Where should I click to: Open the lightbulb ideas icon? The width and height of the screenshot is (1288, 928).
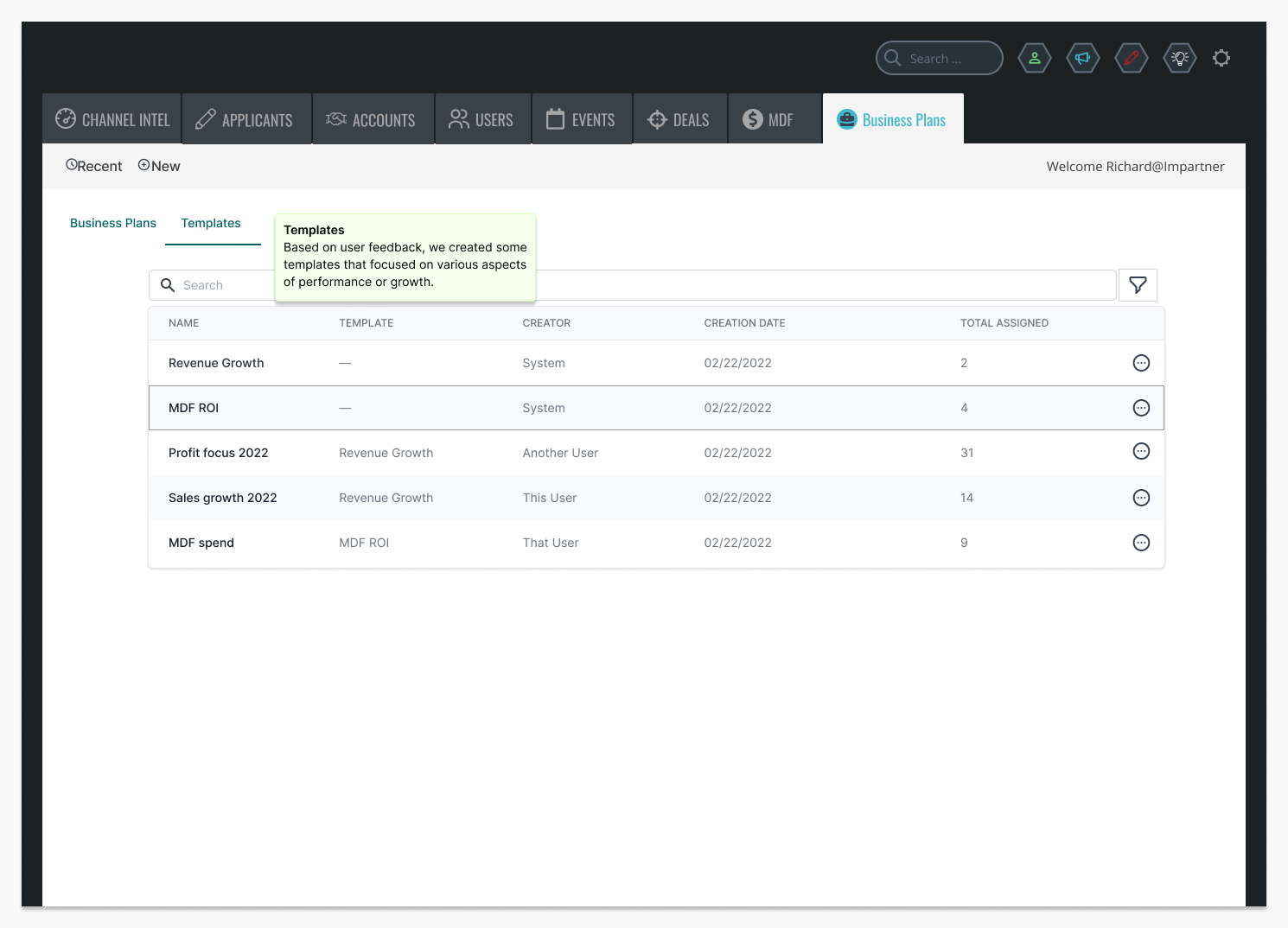1179,59
